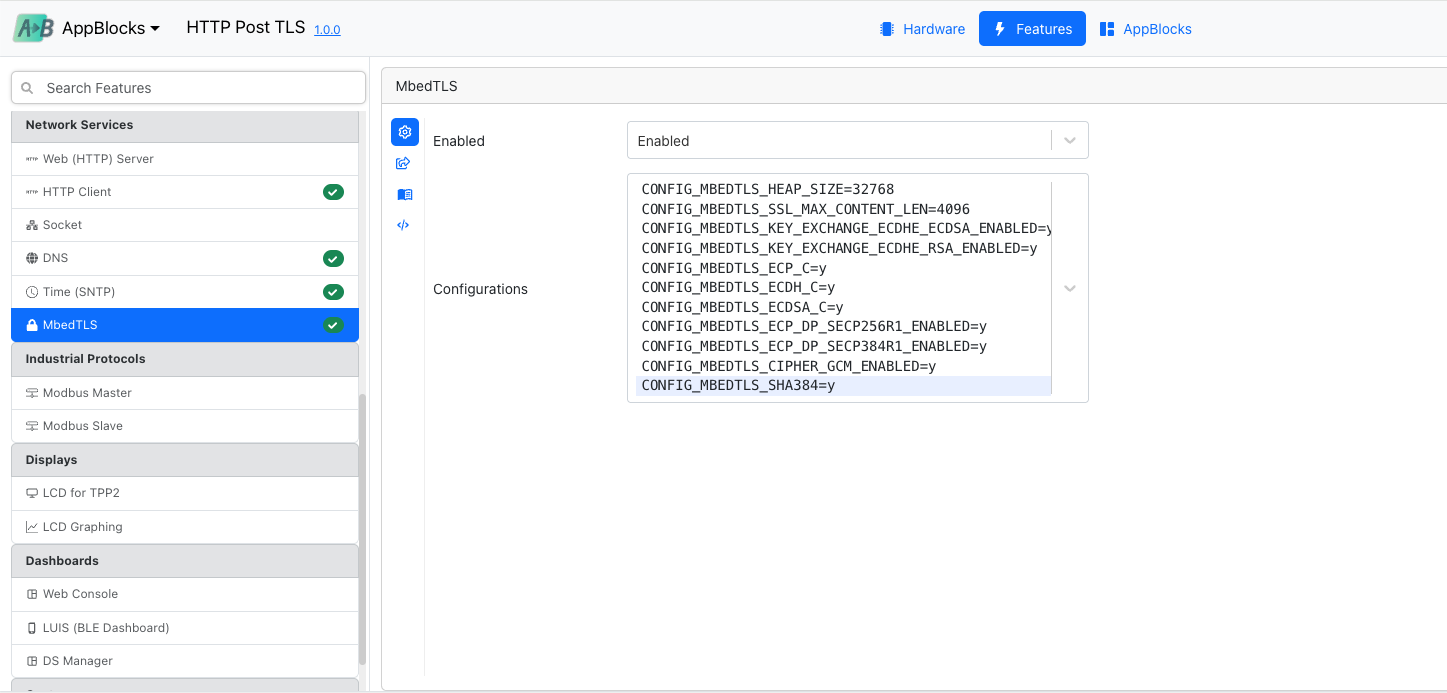The height and width of the screenshot is (693, 1447).
Task: Select Modbus Slave feature
Action: [x=185, y=426]
